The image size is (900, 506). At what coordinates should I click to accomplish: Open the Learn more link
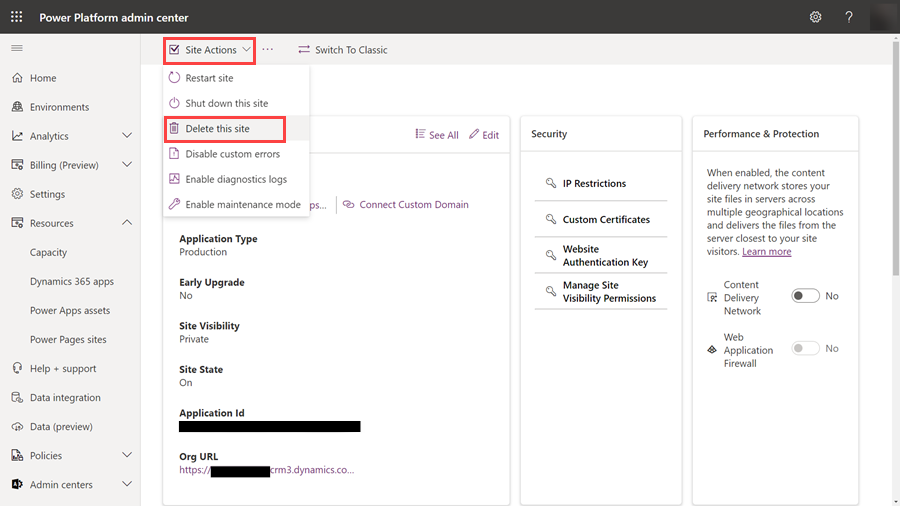point(766,251)
